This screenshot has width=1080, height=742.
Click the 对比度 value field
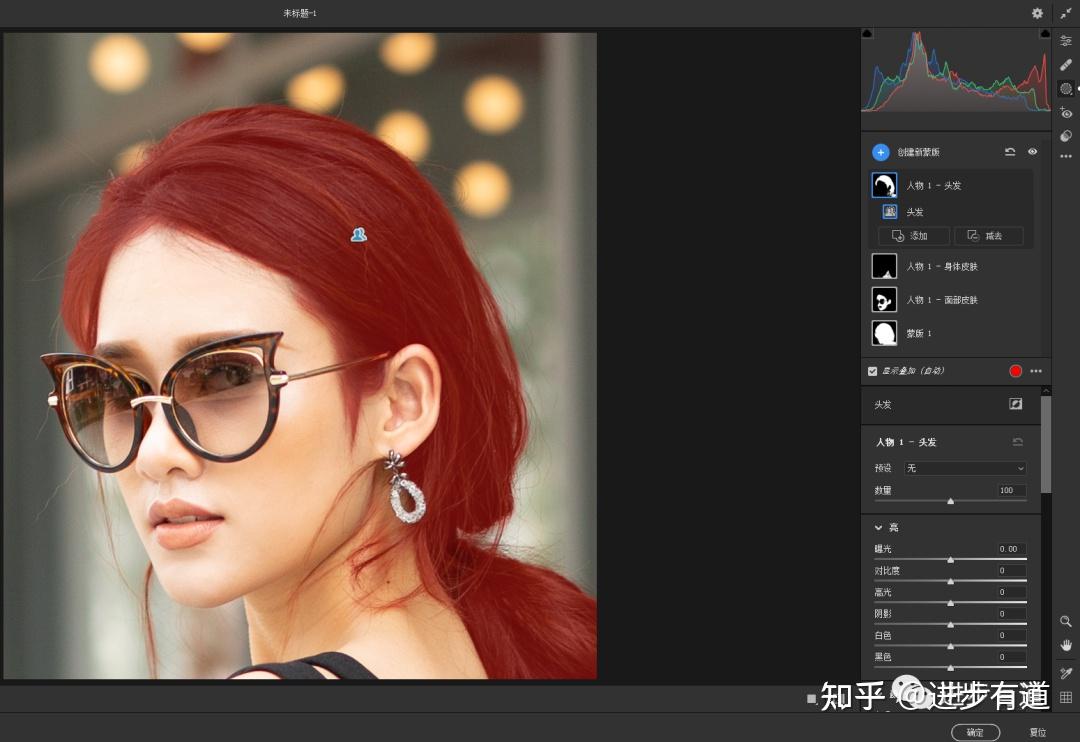pos(1011,570)
